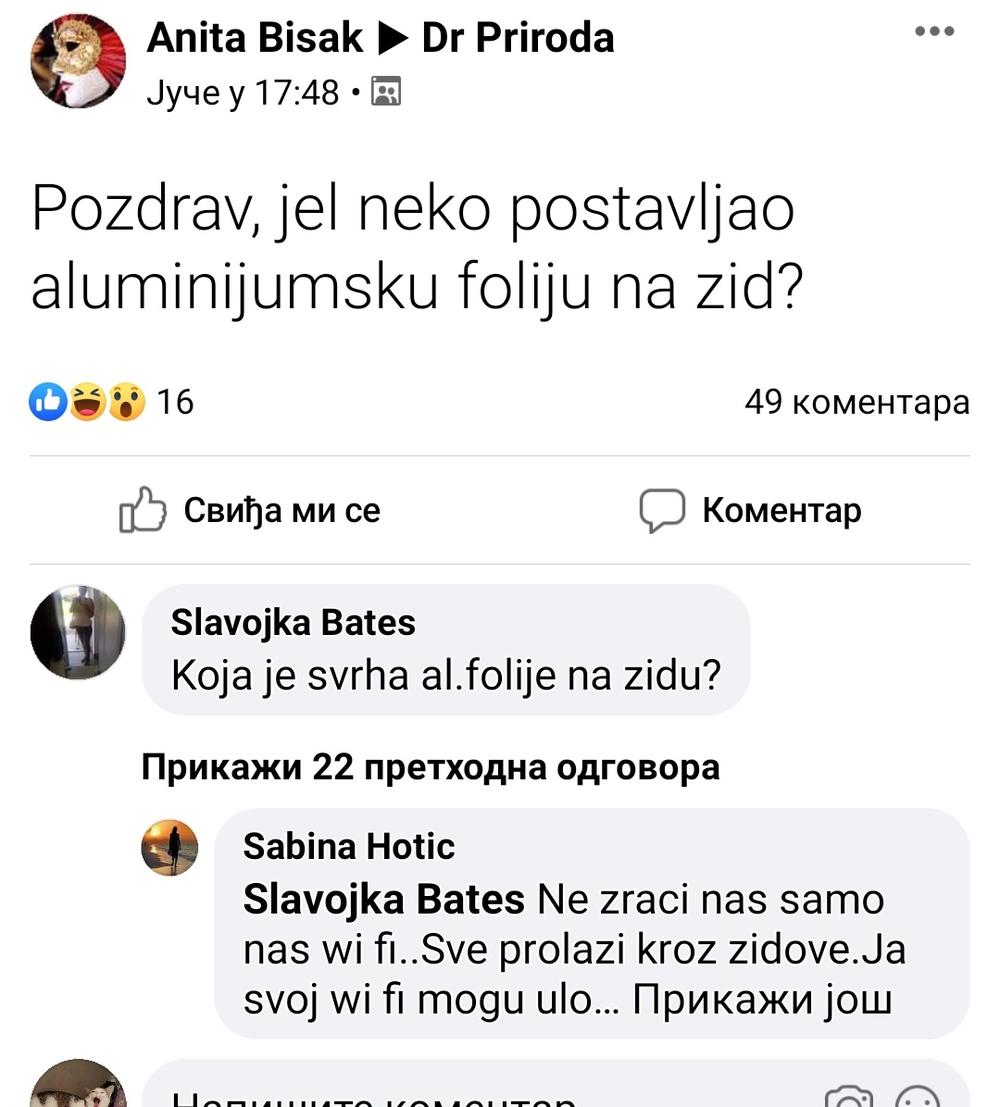Click the 'Свиђа ми се' label

click(x=282, y=510)
